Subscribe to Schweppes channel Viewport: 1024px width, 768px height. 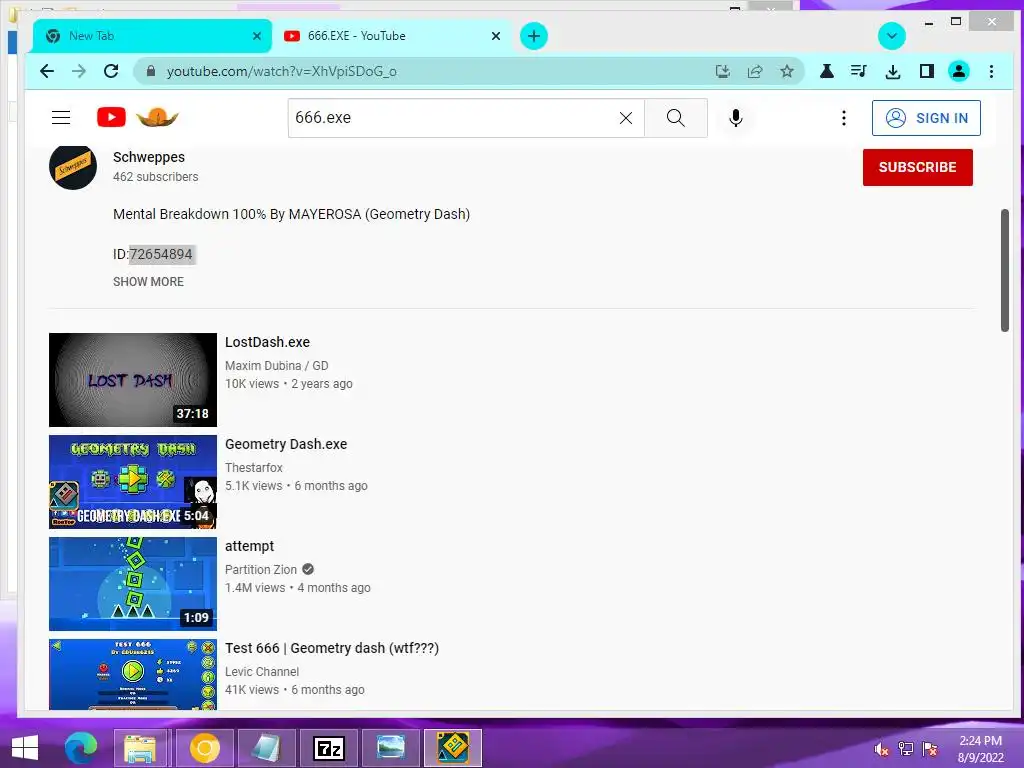point(918,167)
